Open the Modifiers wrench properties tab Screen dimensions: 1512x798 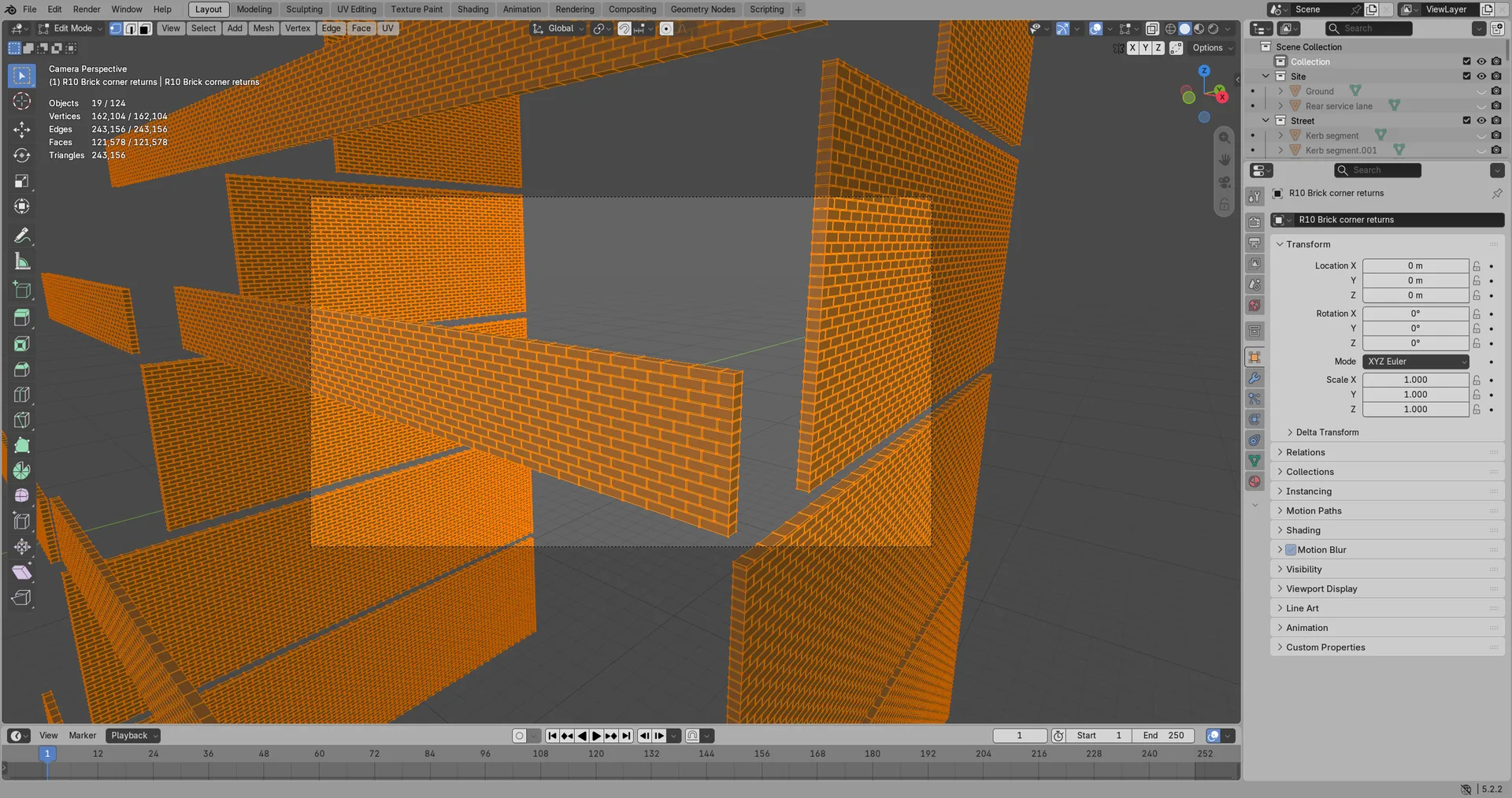(1254, 378)
